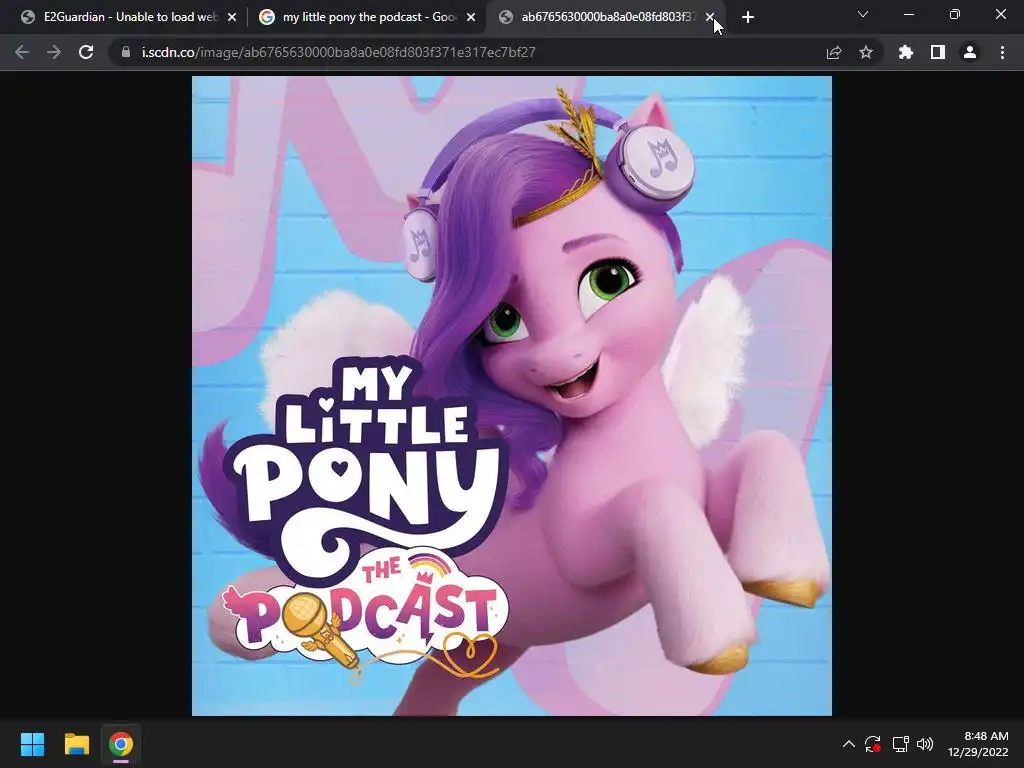Switch to my little pony the podcast tab
The width and height of the screenshot is (1024, 768).
(368, 17)
